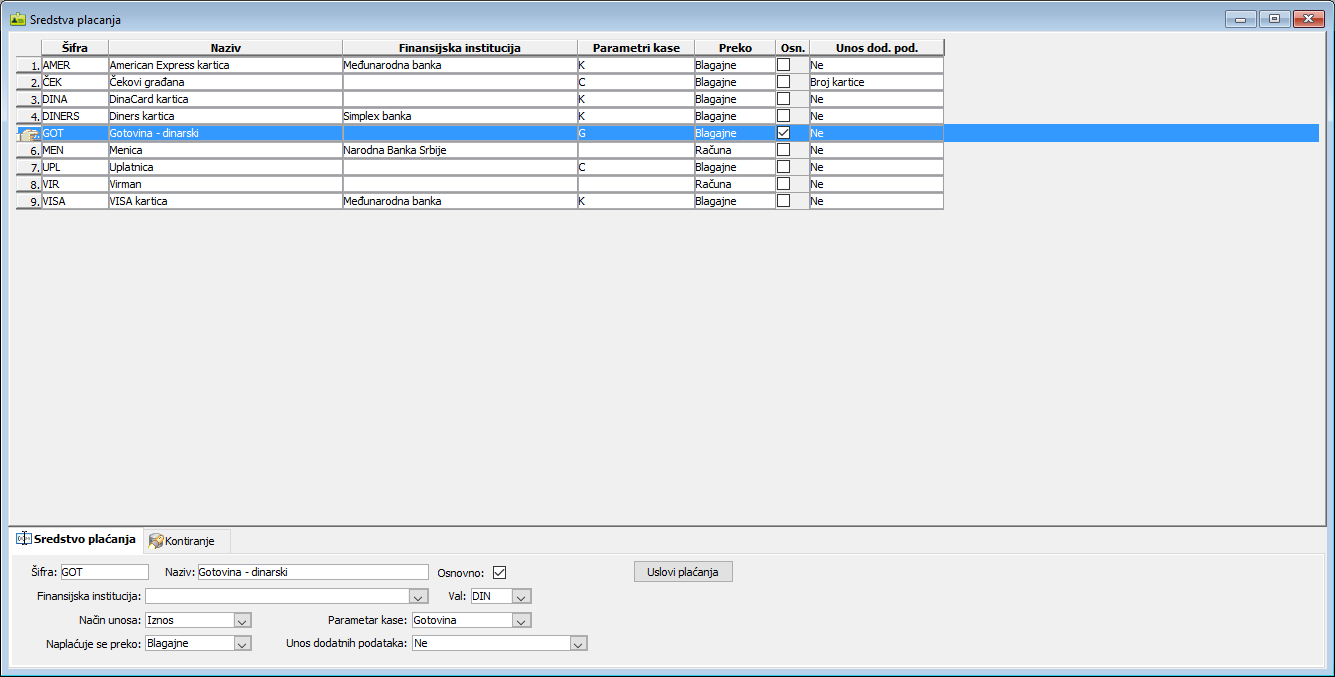The image size is (1335, 677).
Task: Toggle the Osnovno checkbox in the details form
Action: click(500, 573)
